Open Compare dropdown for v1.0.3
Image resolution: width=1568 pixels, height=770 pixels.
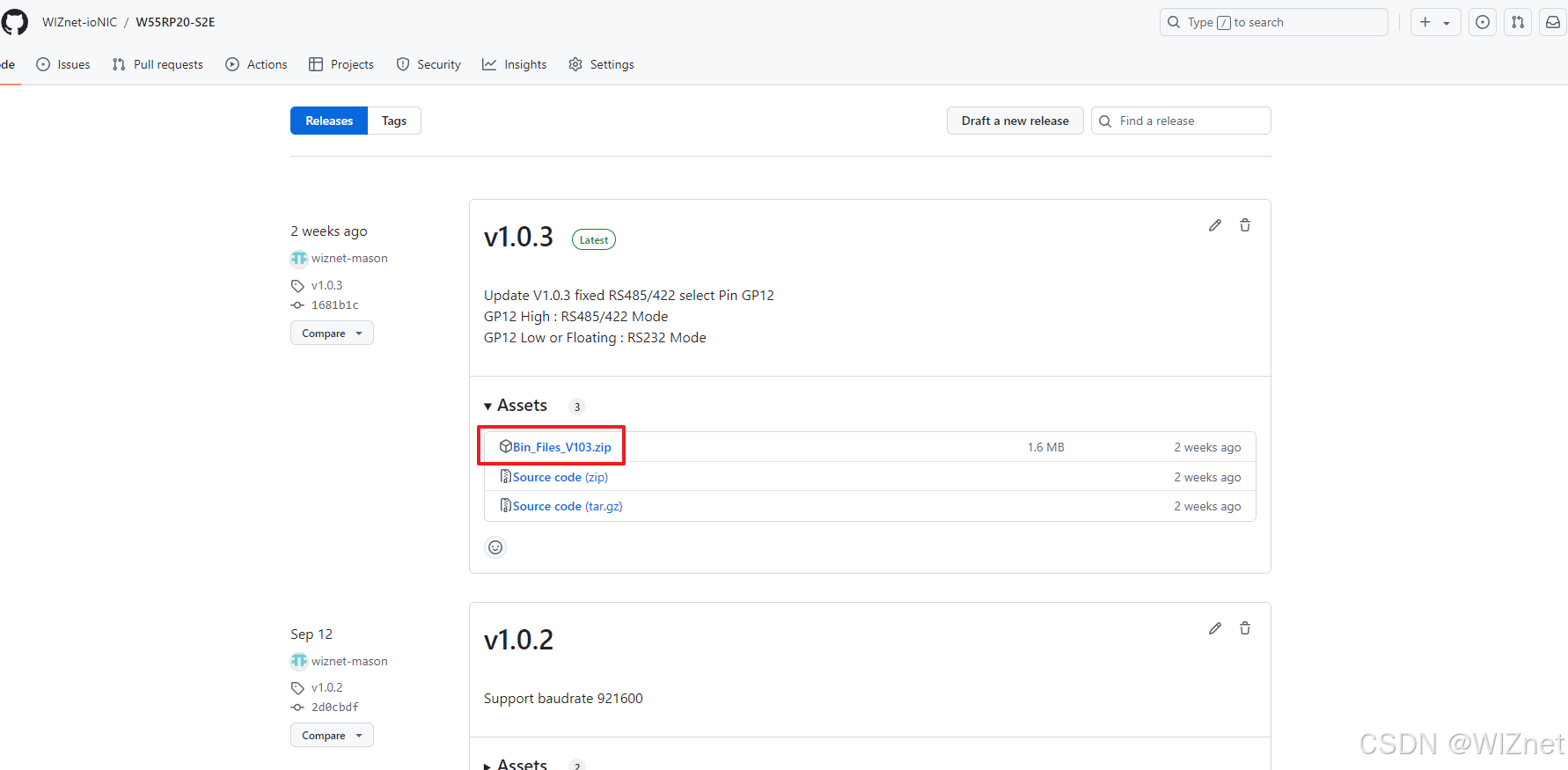coord(332,333)
